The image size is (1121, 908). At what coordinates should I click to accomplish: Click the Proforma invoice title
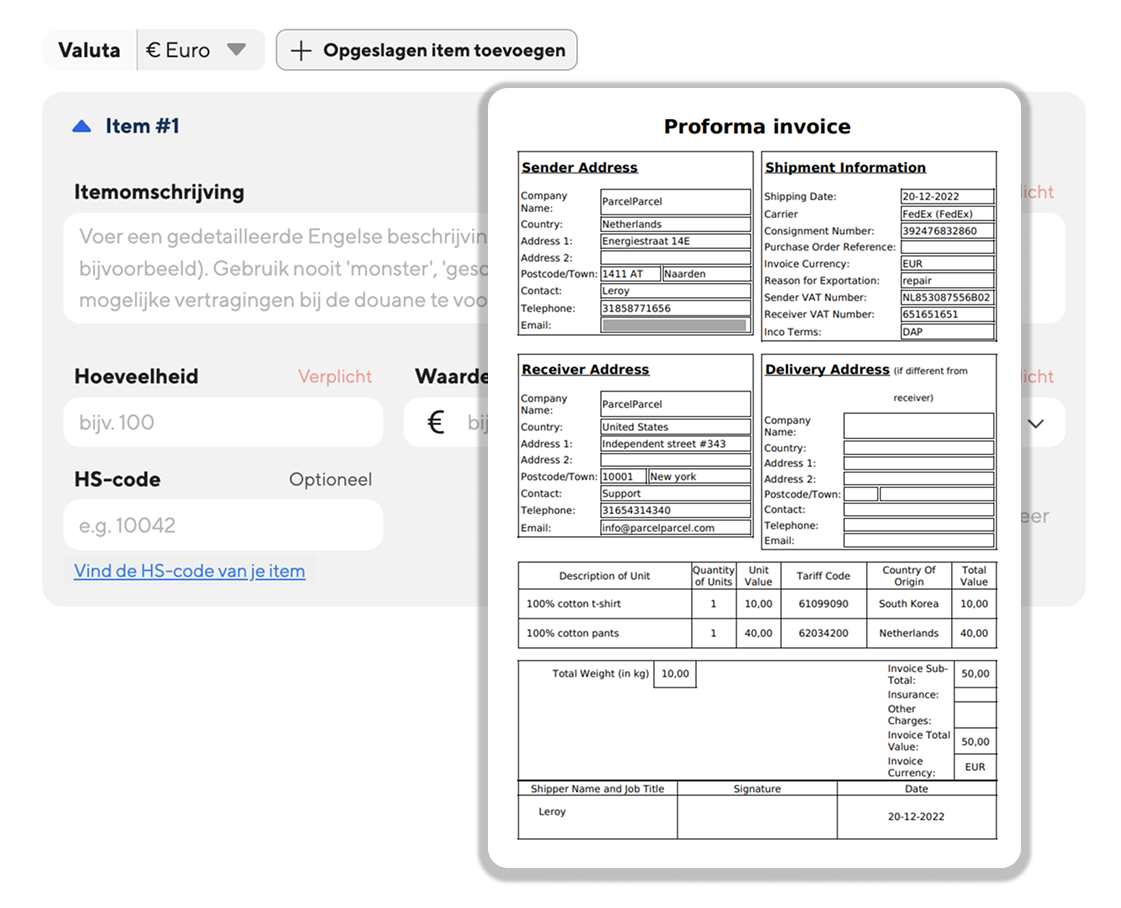[757, 127]
